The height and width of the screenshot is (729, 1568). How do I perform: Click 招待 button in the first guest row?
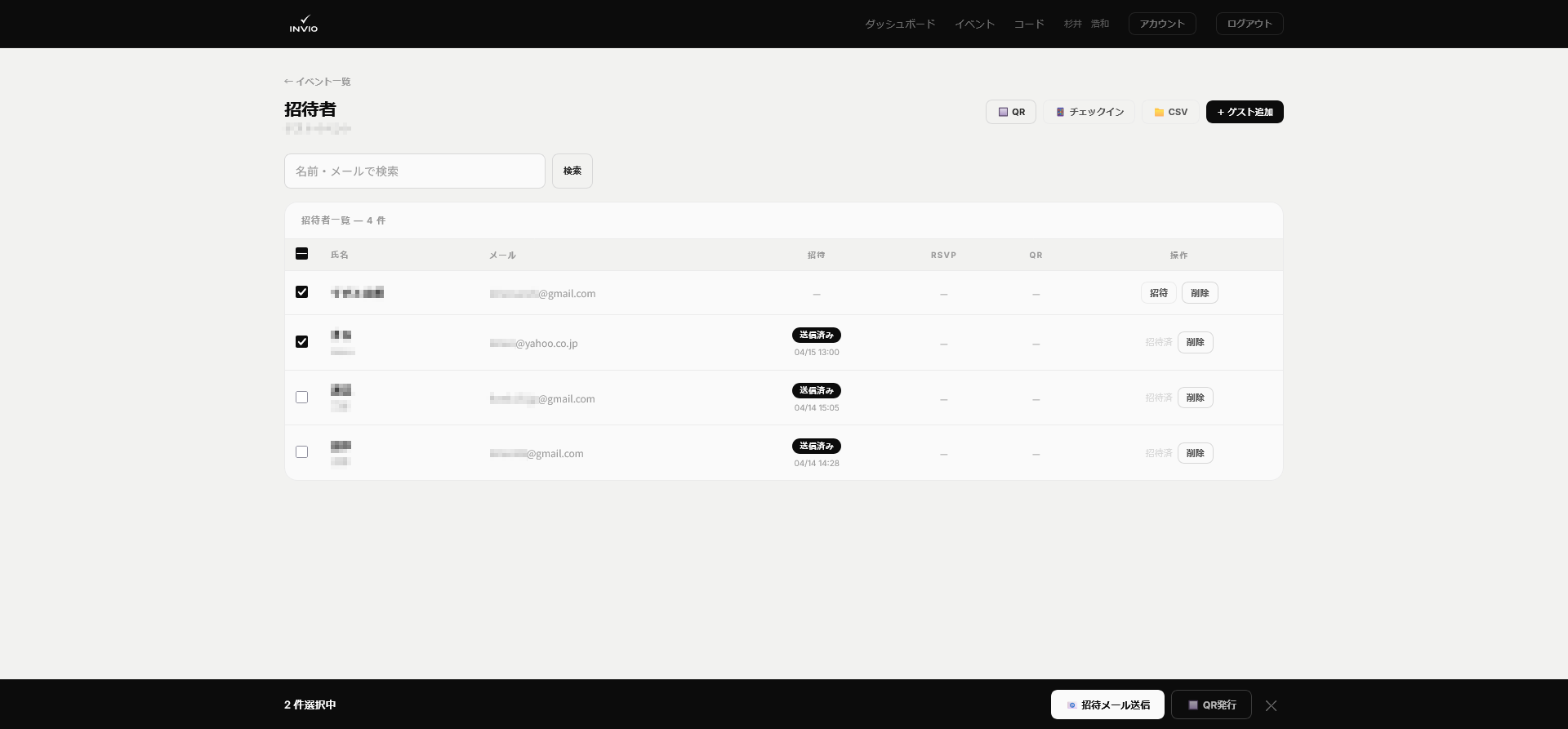pyautogui.click(x=1158, y=293)
